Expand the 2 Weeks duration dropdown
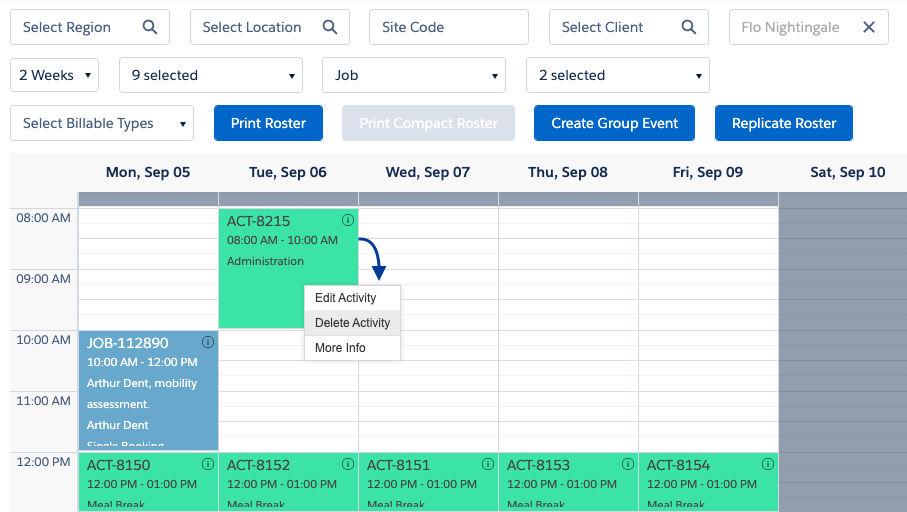The width and height of the screenshot is (907, 512). point(54,75)
